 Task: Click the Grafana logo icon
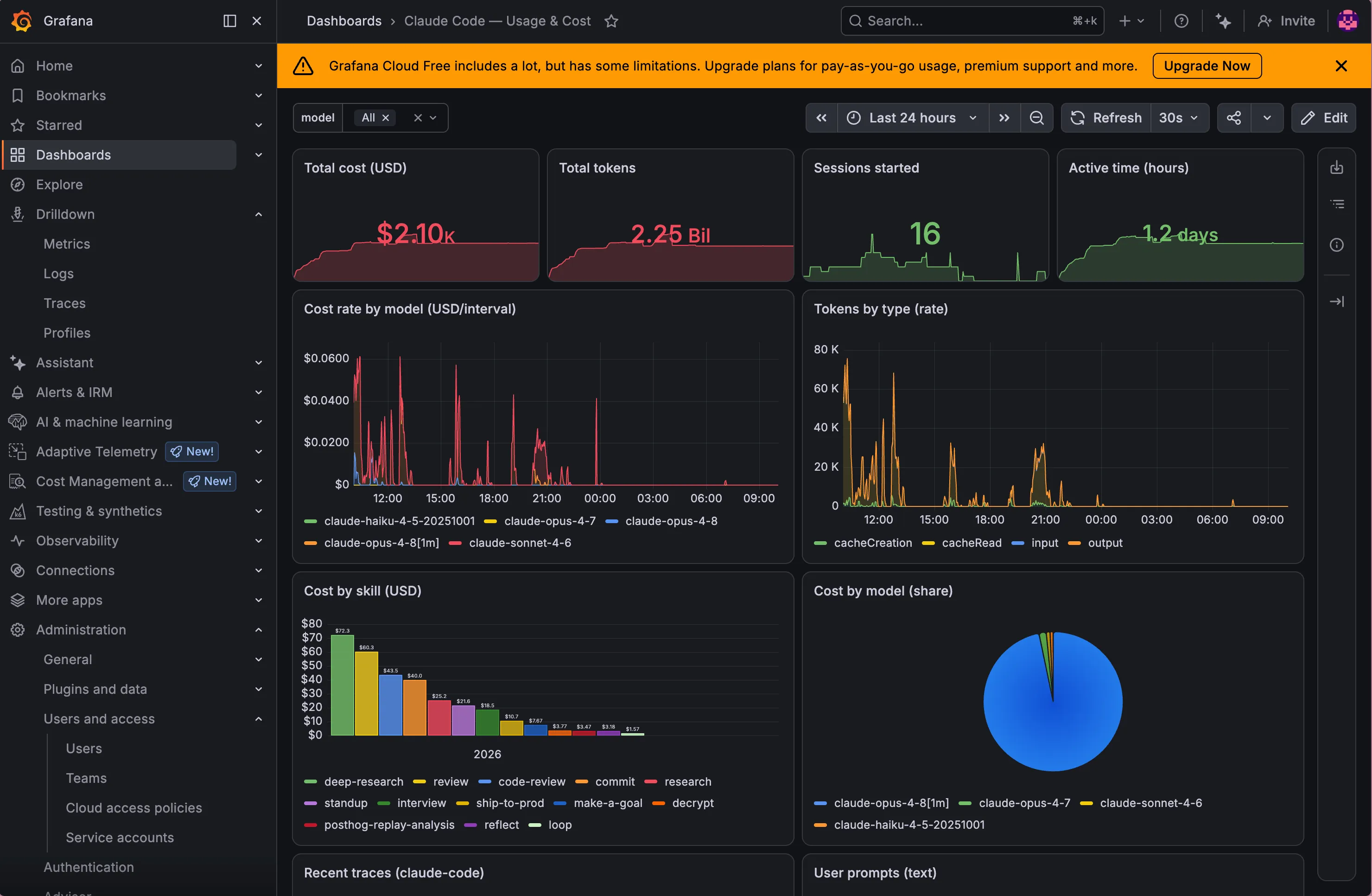(21, 21)
